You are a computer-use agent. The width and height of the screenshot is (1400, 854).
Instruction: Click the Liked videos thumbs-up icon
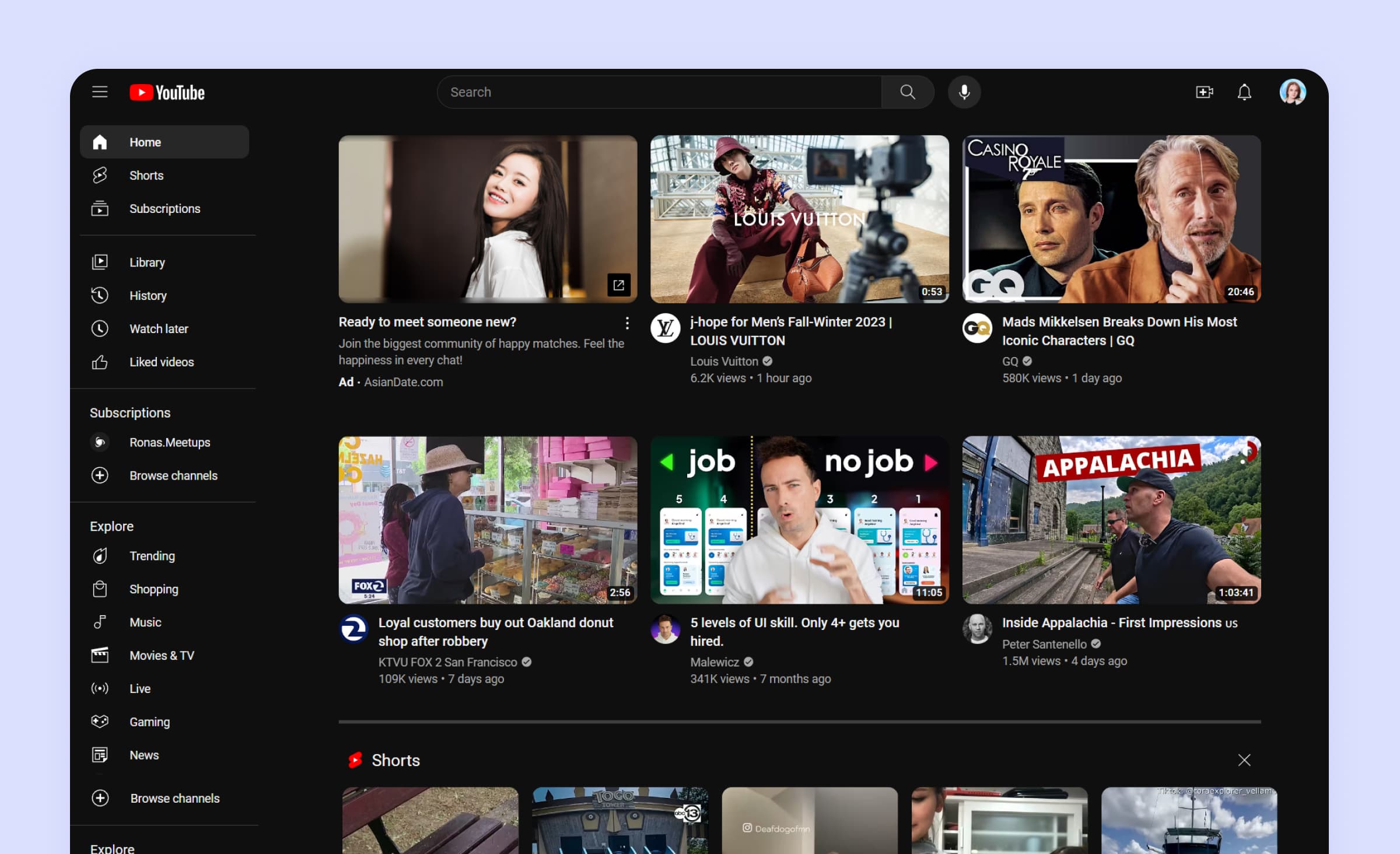click(100, 362)
